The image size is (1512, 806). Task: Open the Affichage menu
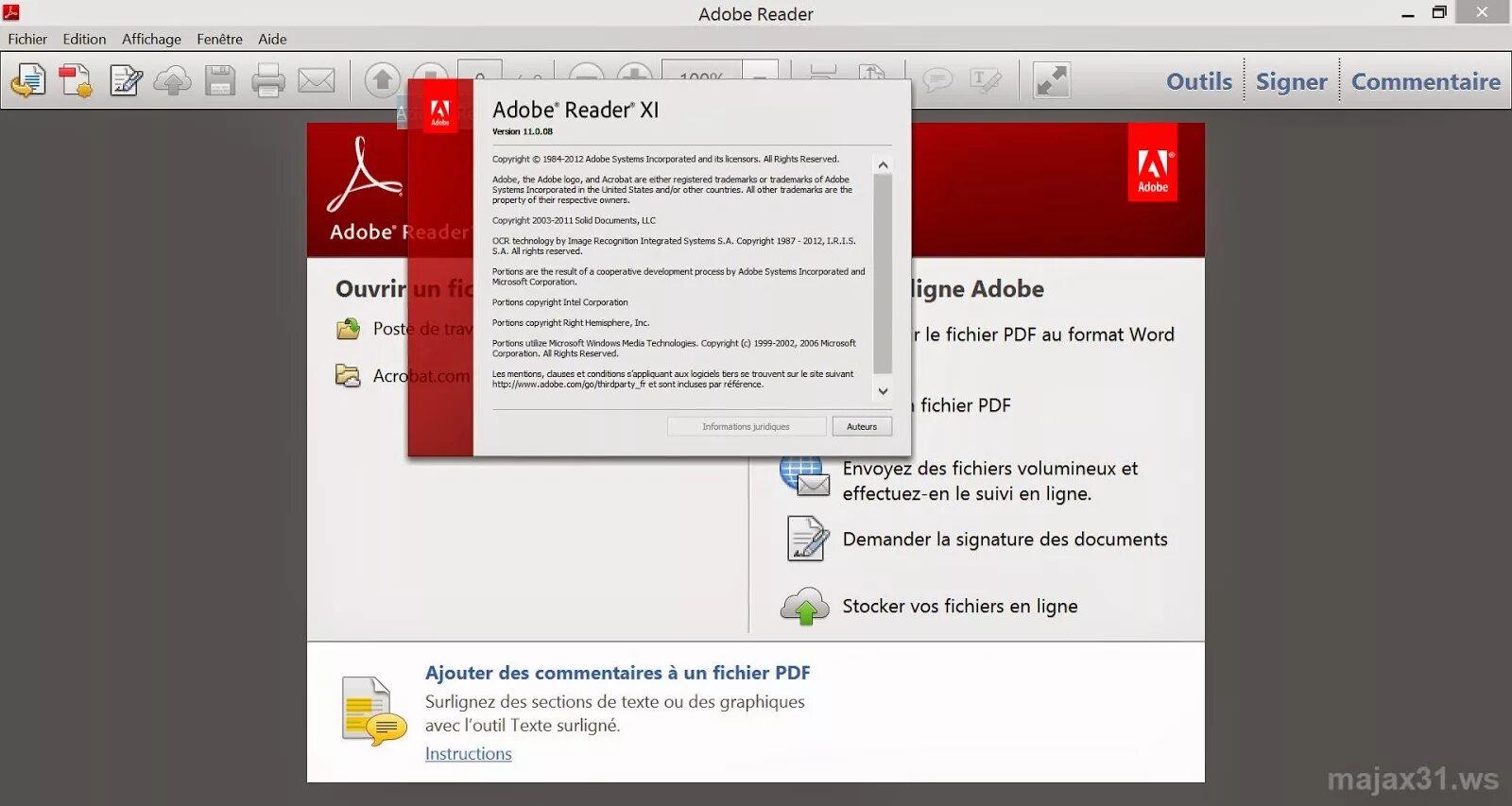(151, 39)
